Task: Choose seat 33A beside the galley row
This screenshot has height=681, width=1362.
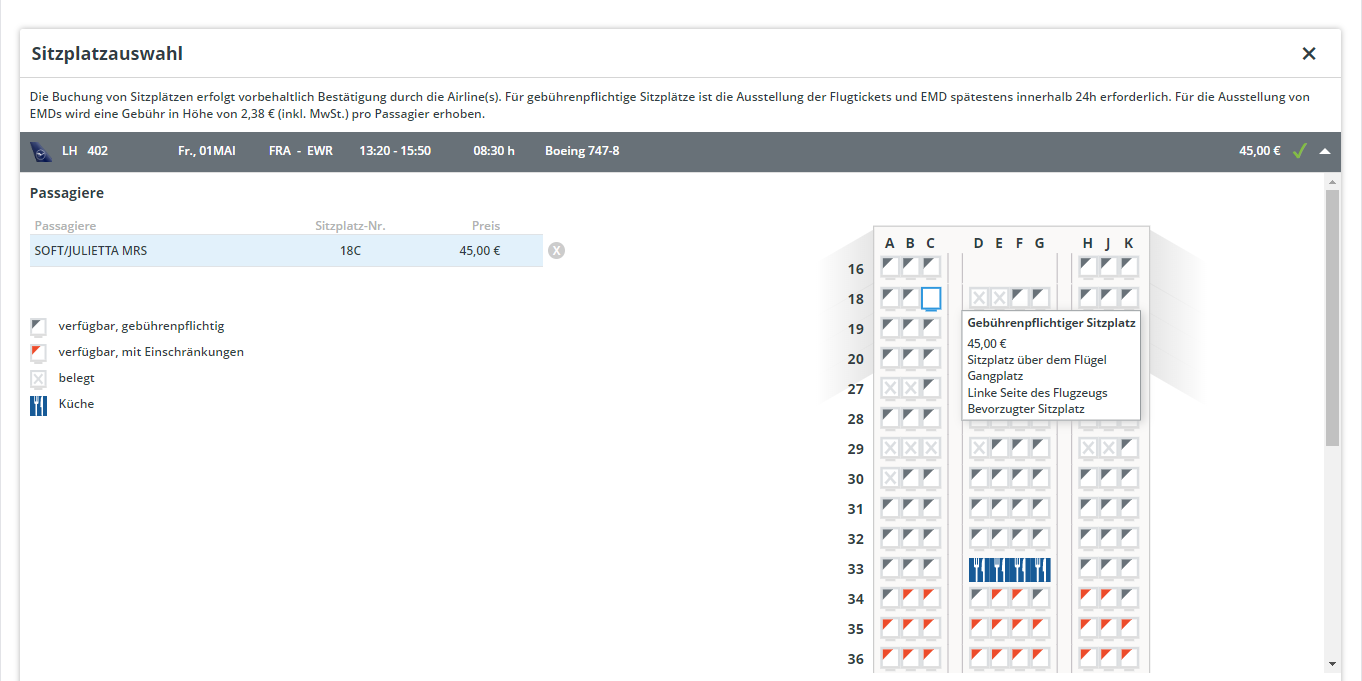Action: click(x=890, y=567)
